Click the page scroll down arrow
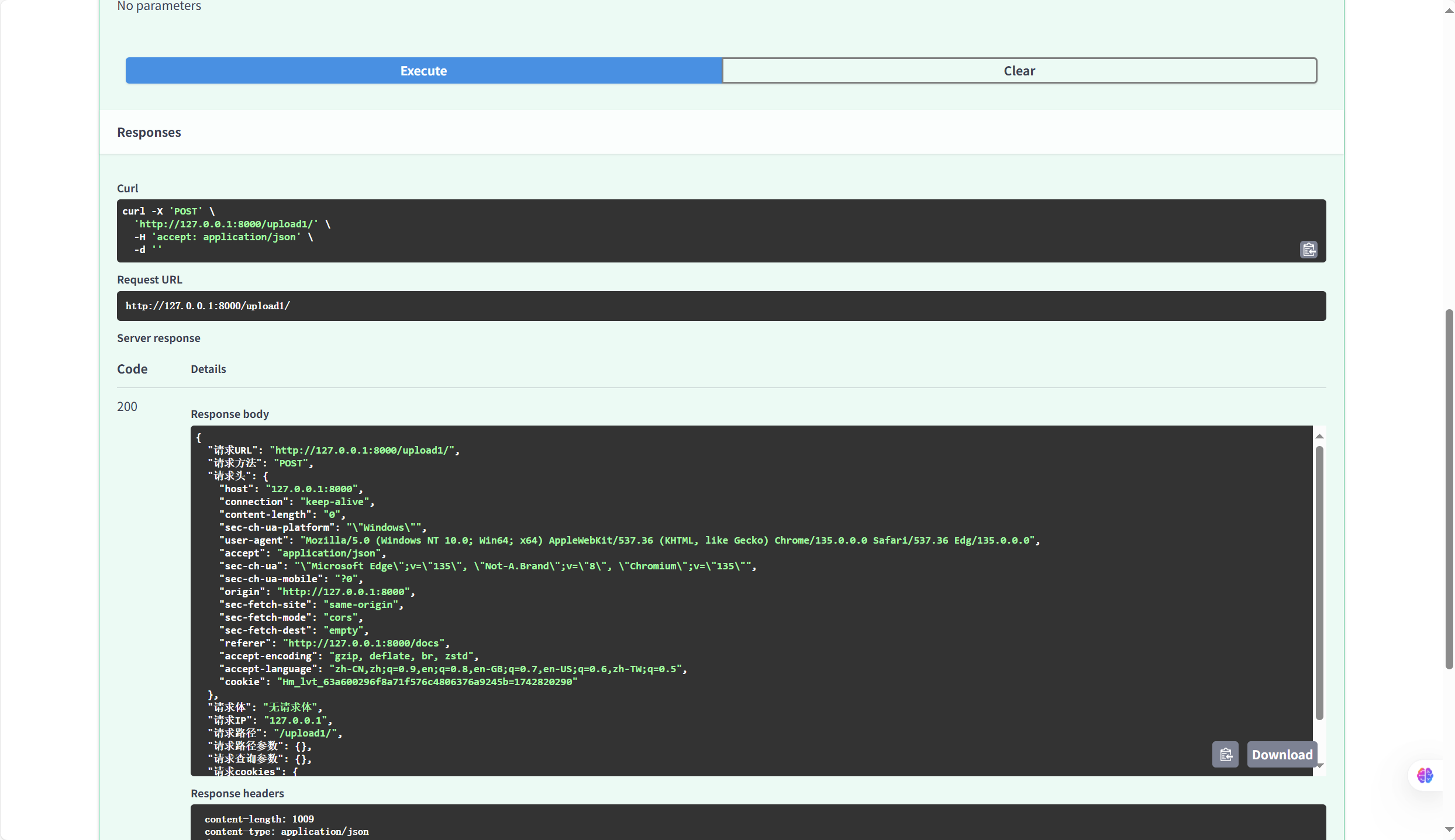The width and height of the screenshot is (1455, 840). click(1449, 829)
